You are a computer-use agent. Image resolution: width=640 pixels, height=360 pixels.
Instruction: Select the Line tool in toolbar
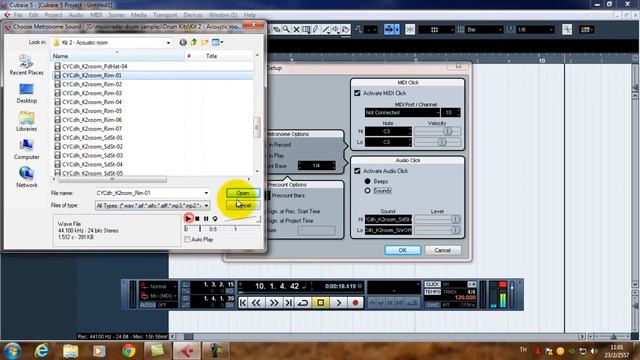326,29
